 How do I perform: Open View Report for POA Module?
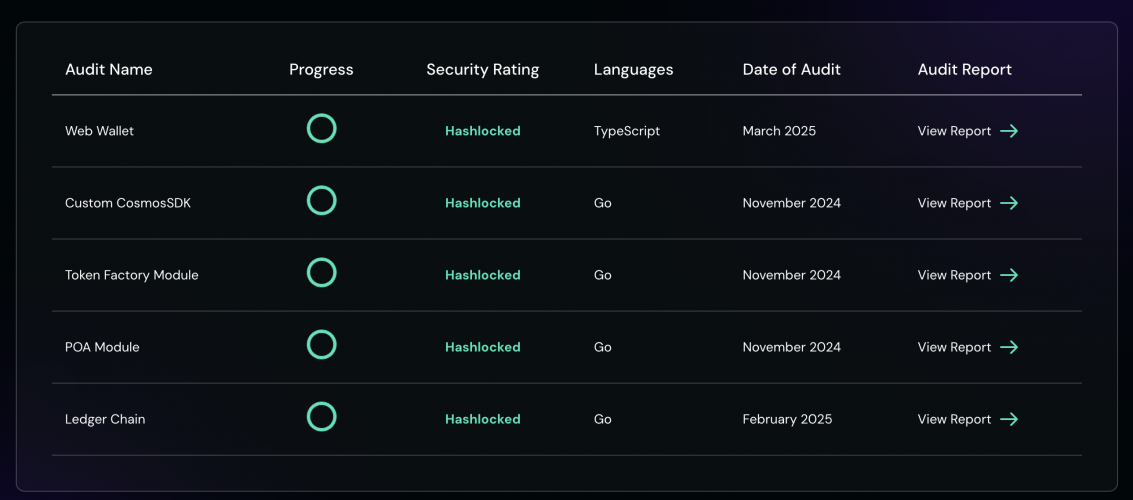954,348
